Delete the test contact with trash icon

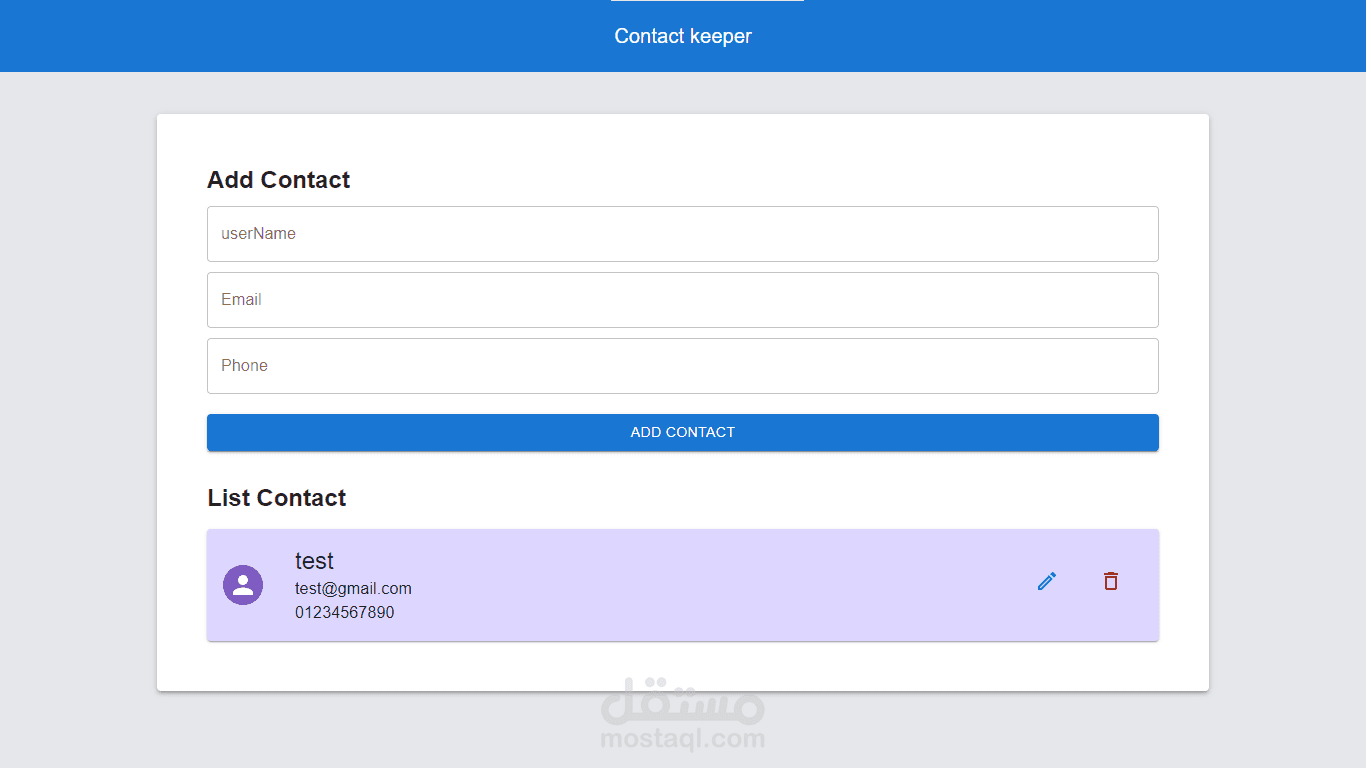1110,581
